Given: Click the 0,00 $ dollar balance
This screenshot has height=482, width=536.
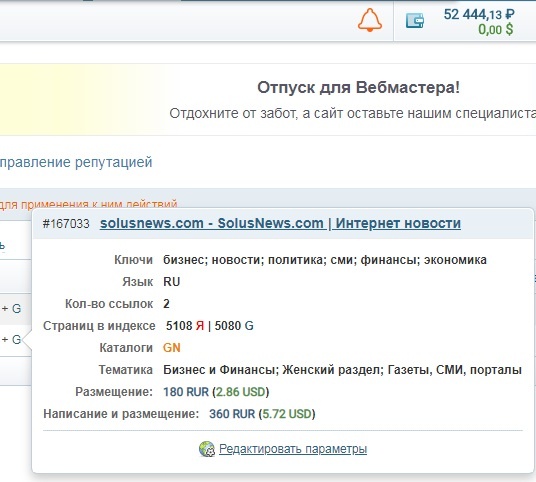Looking at the screenshot, I should tap(496, 29).
